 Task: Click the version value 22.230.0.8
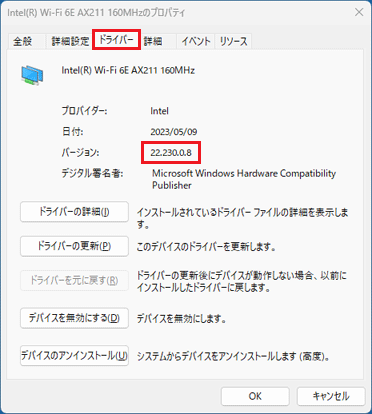click(x=171, y=153)
